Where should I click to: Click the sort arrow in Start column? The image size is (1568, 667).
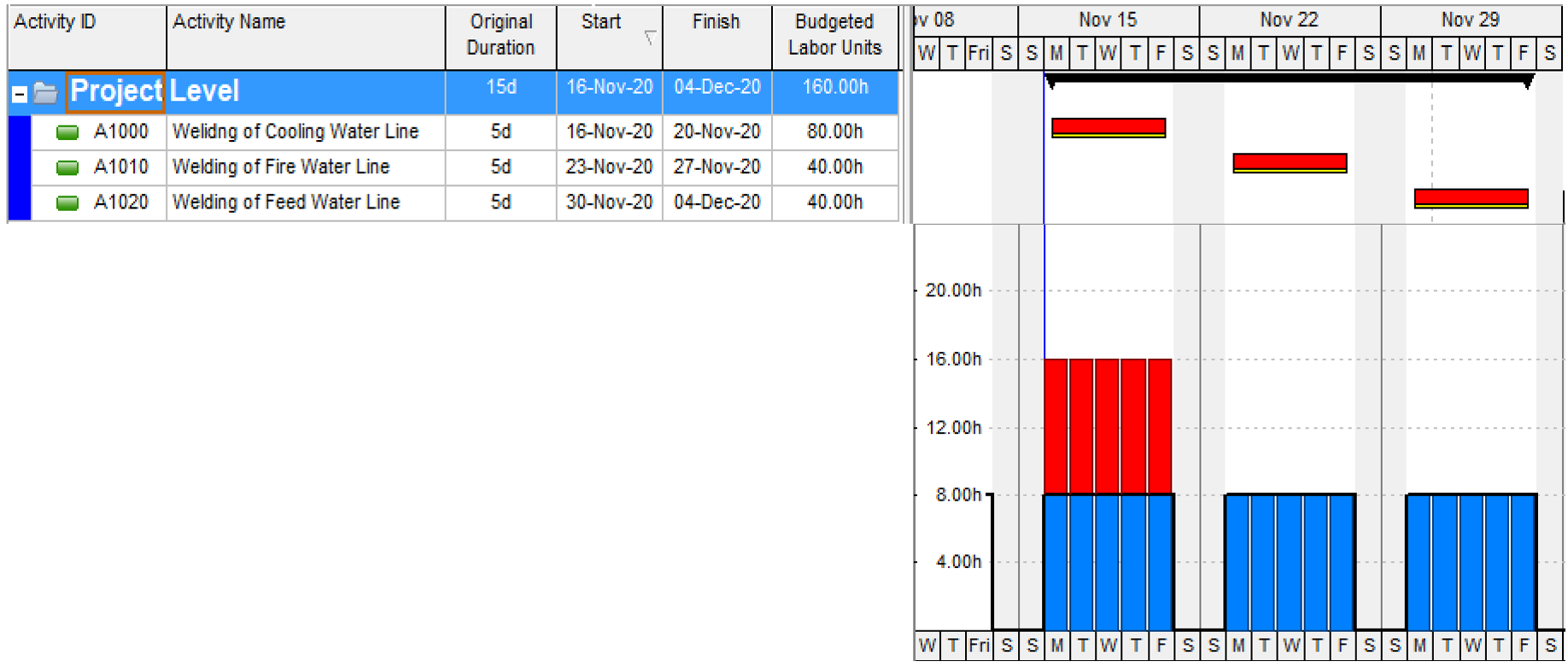pyautogui.click(x=650, y=38)
